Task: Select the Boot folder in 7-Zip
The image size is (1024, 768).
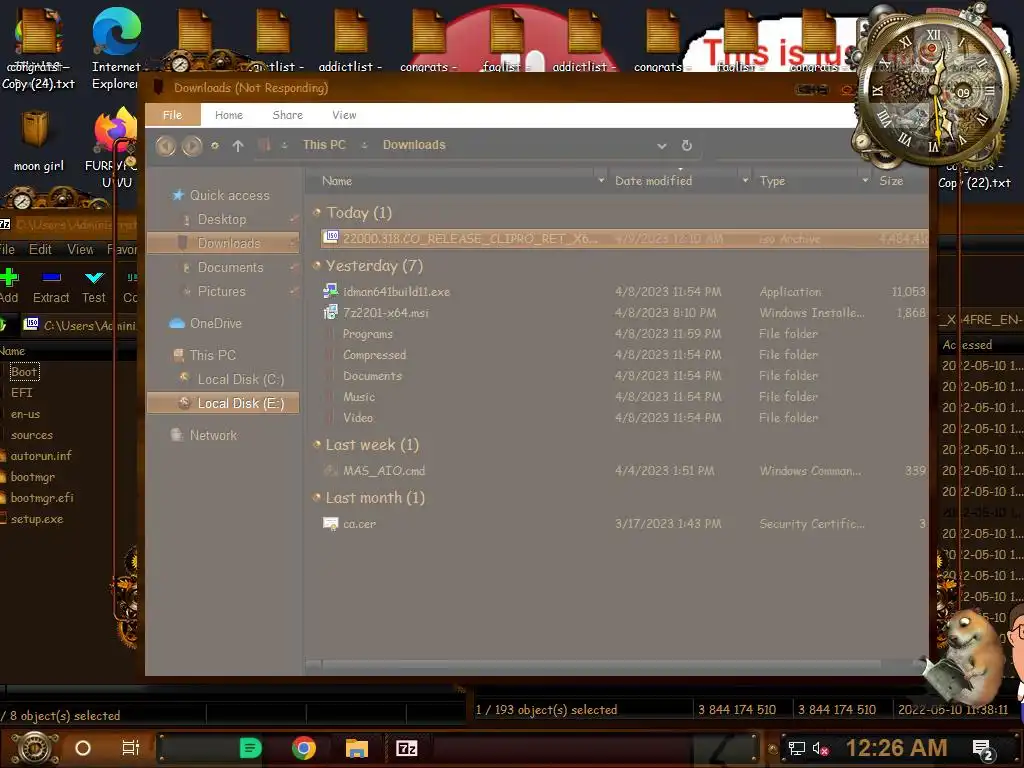Action: point(24,372)
